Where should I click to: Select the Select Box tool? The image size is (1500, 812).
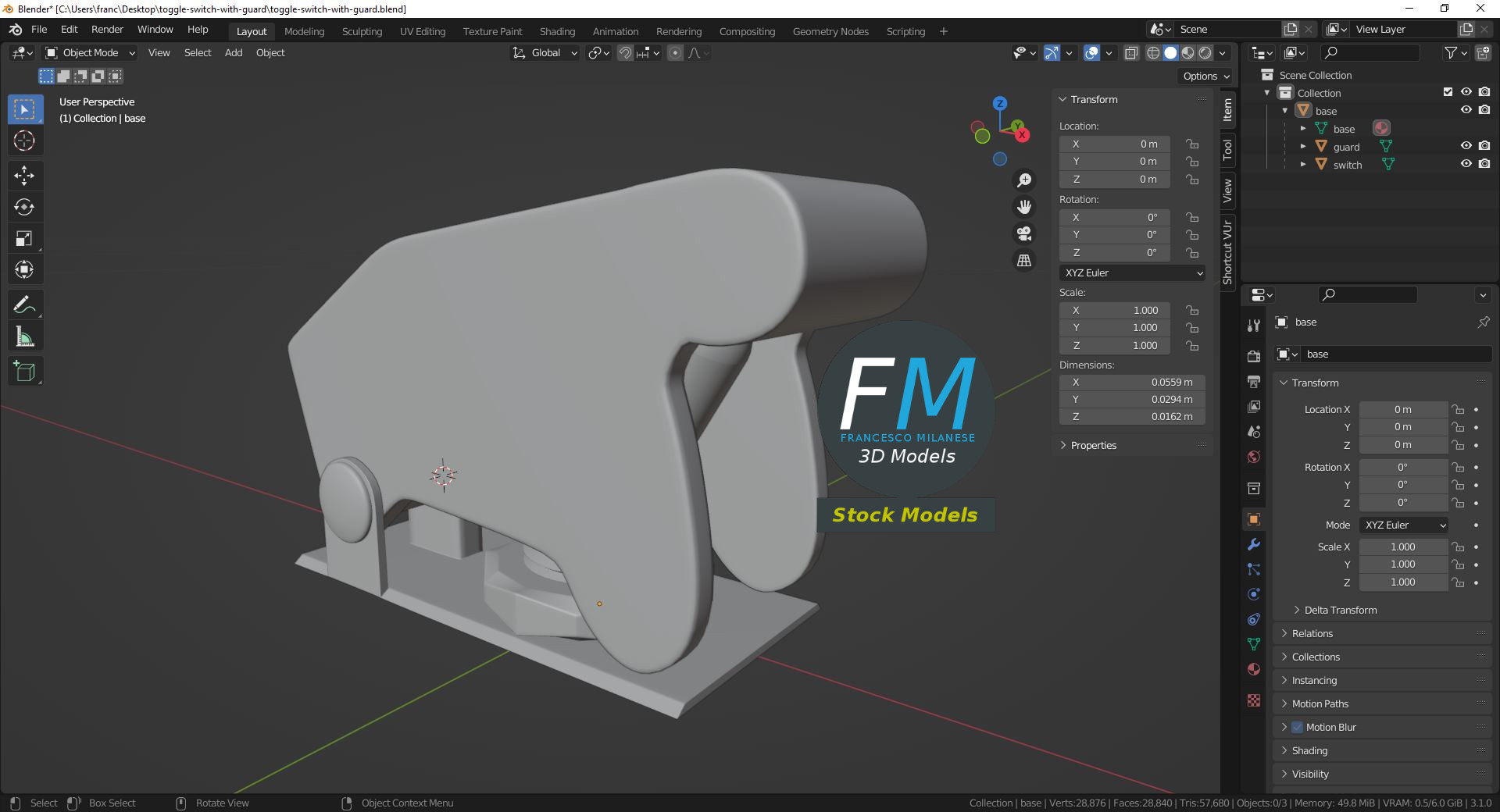coord(25,109)
